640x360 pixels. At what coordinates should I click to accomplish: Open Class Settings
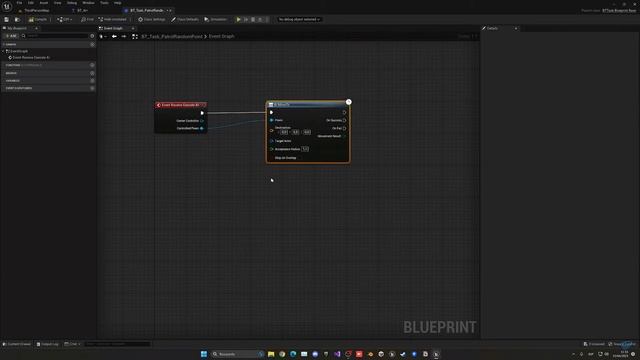152,19
